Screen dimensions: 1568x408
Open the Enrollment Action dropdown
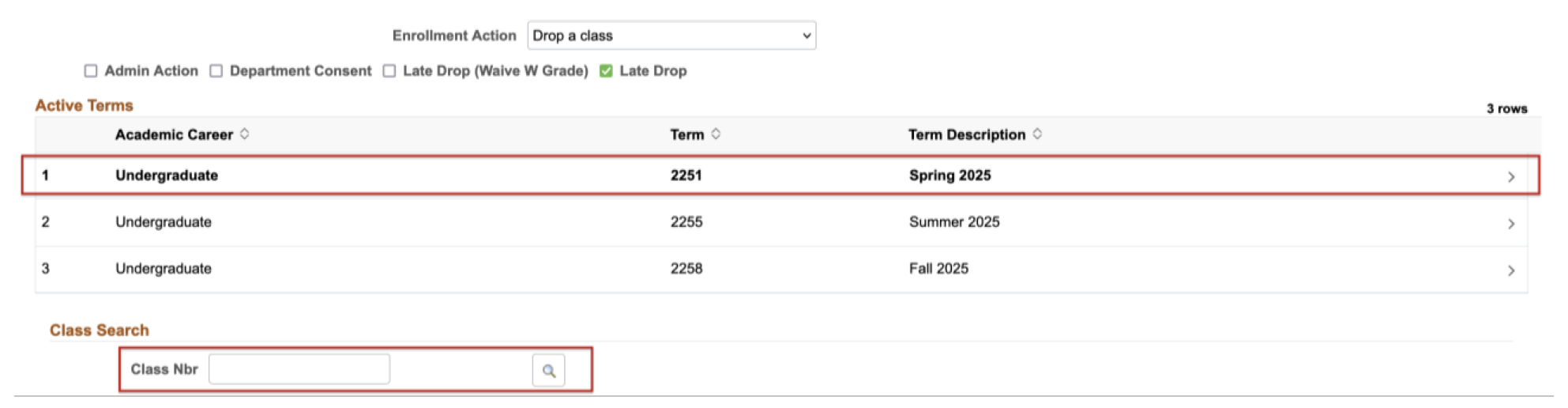point(671,36)
